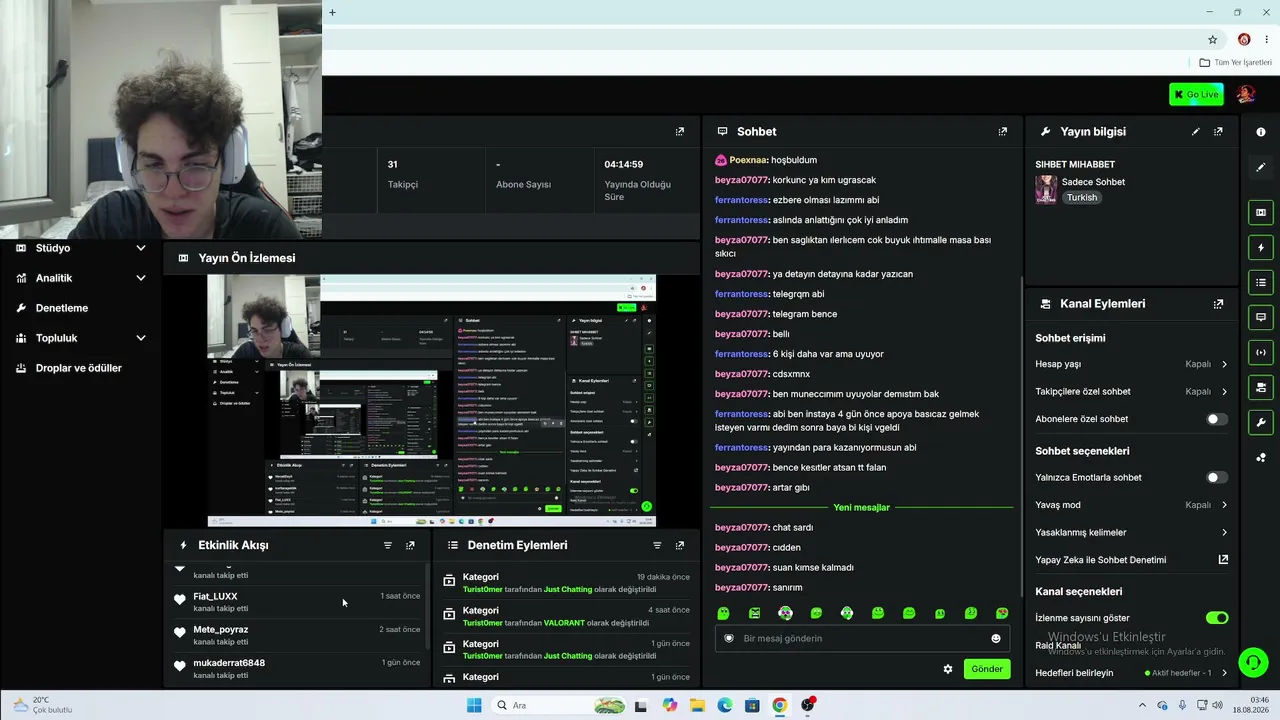Image resolution: width=1280 pixels, height=720 pixels.
Task: Click the taskbar Ara search box
Action: 560,705
